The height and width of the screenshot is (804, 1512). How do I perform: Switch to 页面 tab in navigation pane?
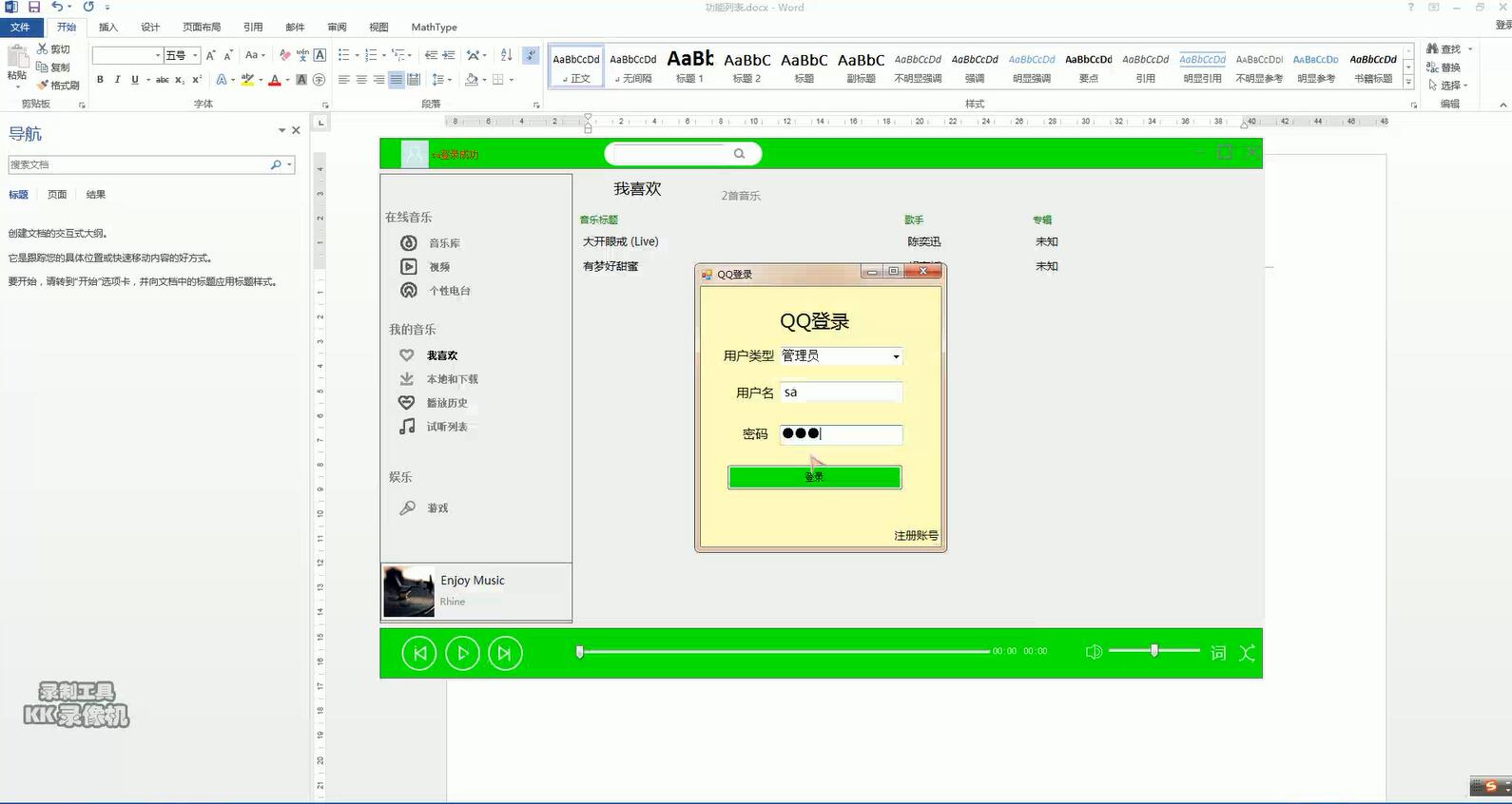pyautogui.click(x=57, y=195)
